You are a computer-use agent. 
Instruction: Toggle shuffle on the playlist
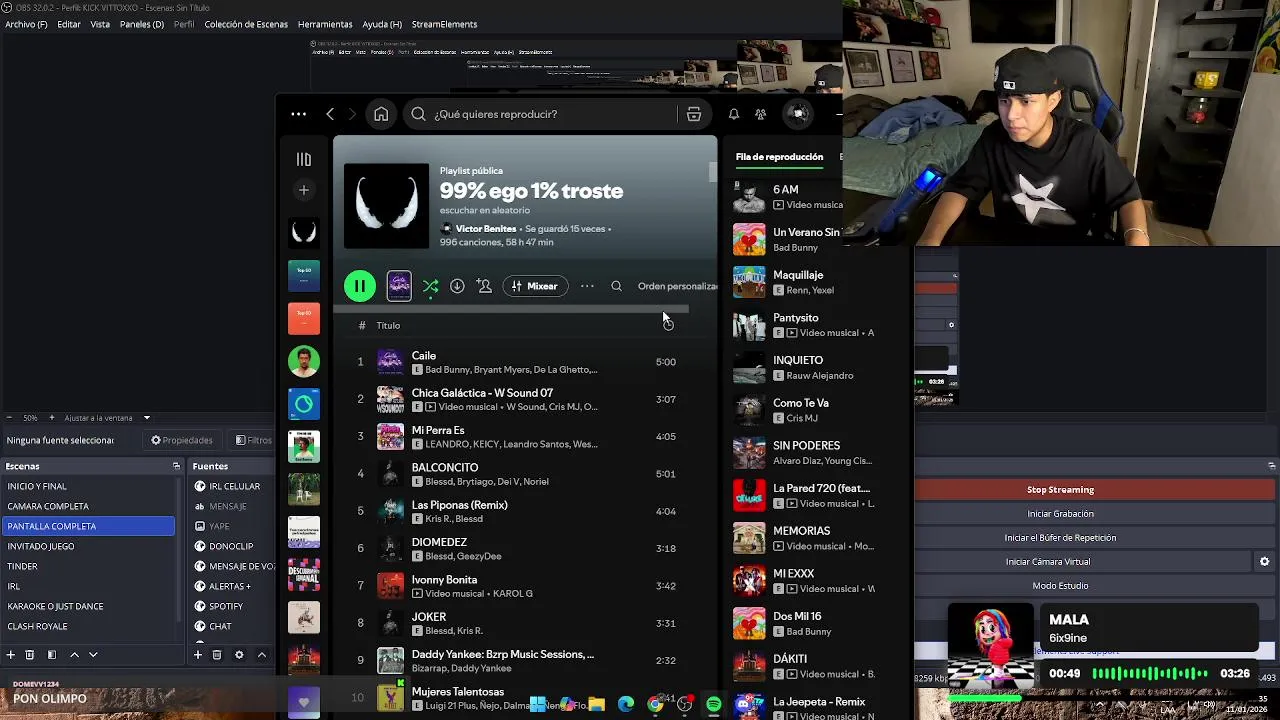[430, 286]
